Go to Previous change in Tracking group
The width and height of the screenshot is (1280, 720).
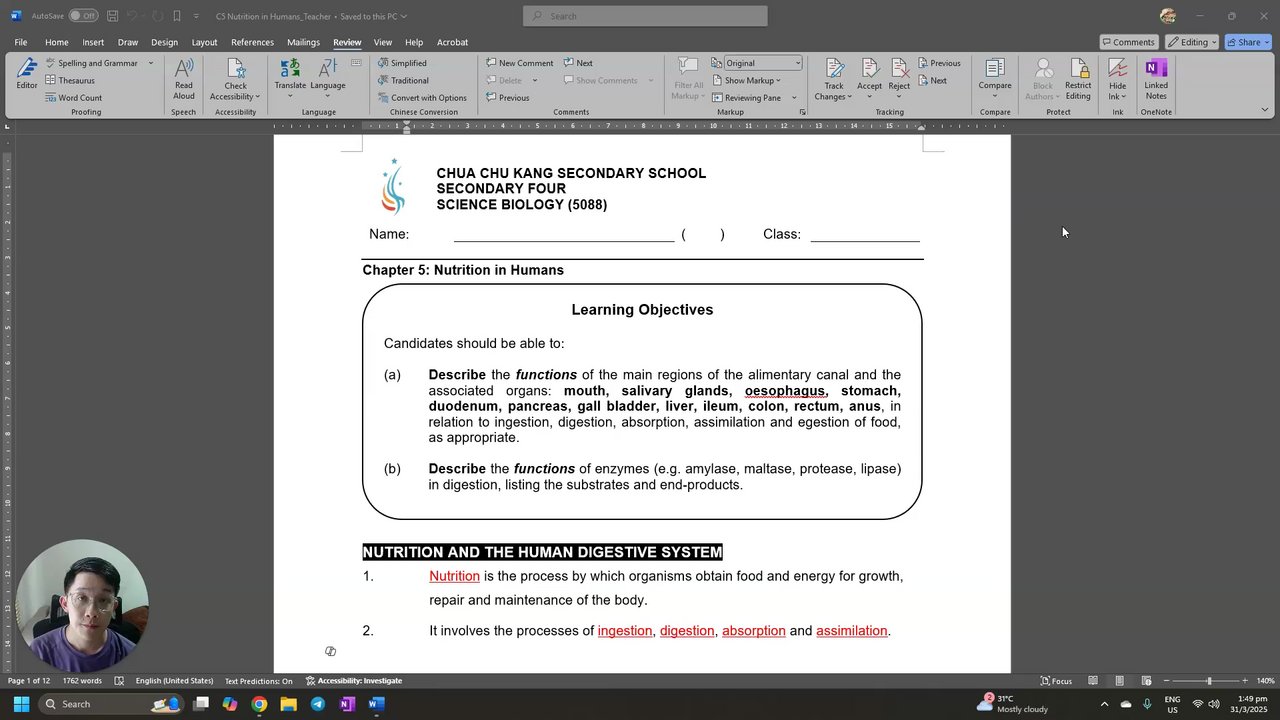click(x=939, y=63)
